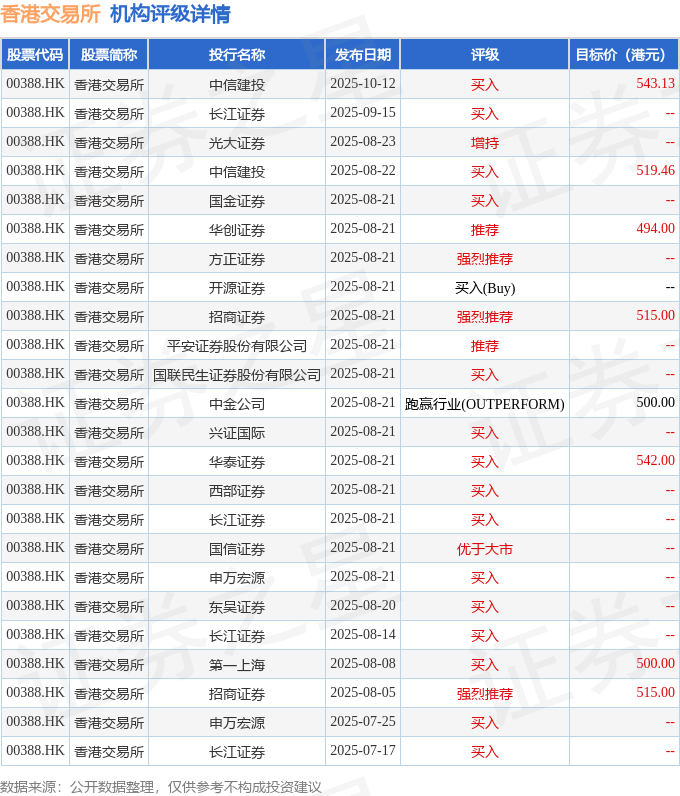Sort by the 发布日期 column header
This screenshot has width=680, height=796.
tap(363, 55)
